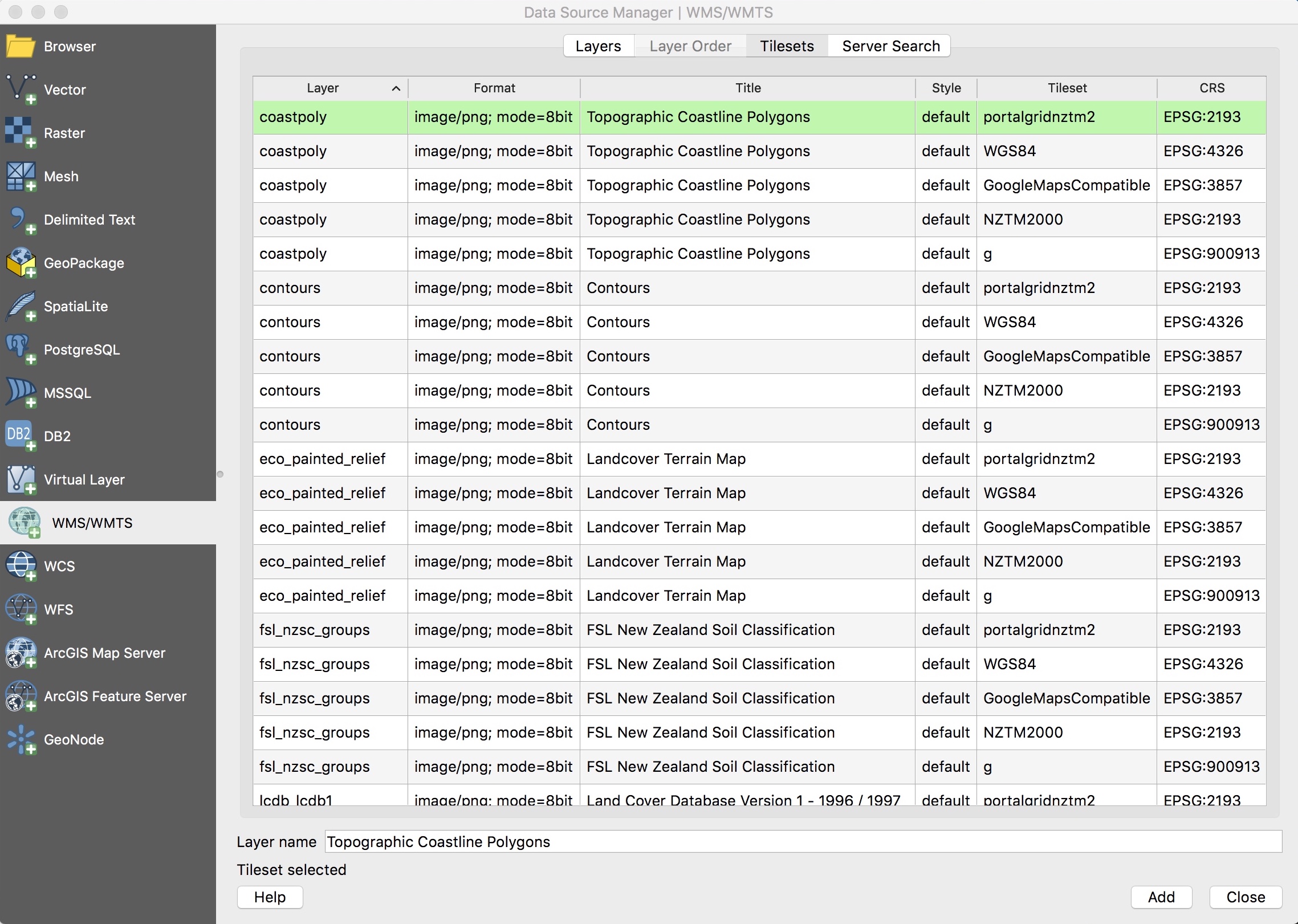1298x924 pixels.
Task: Open Help for the dialog
Action: (x=270, y=897)
